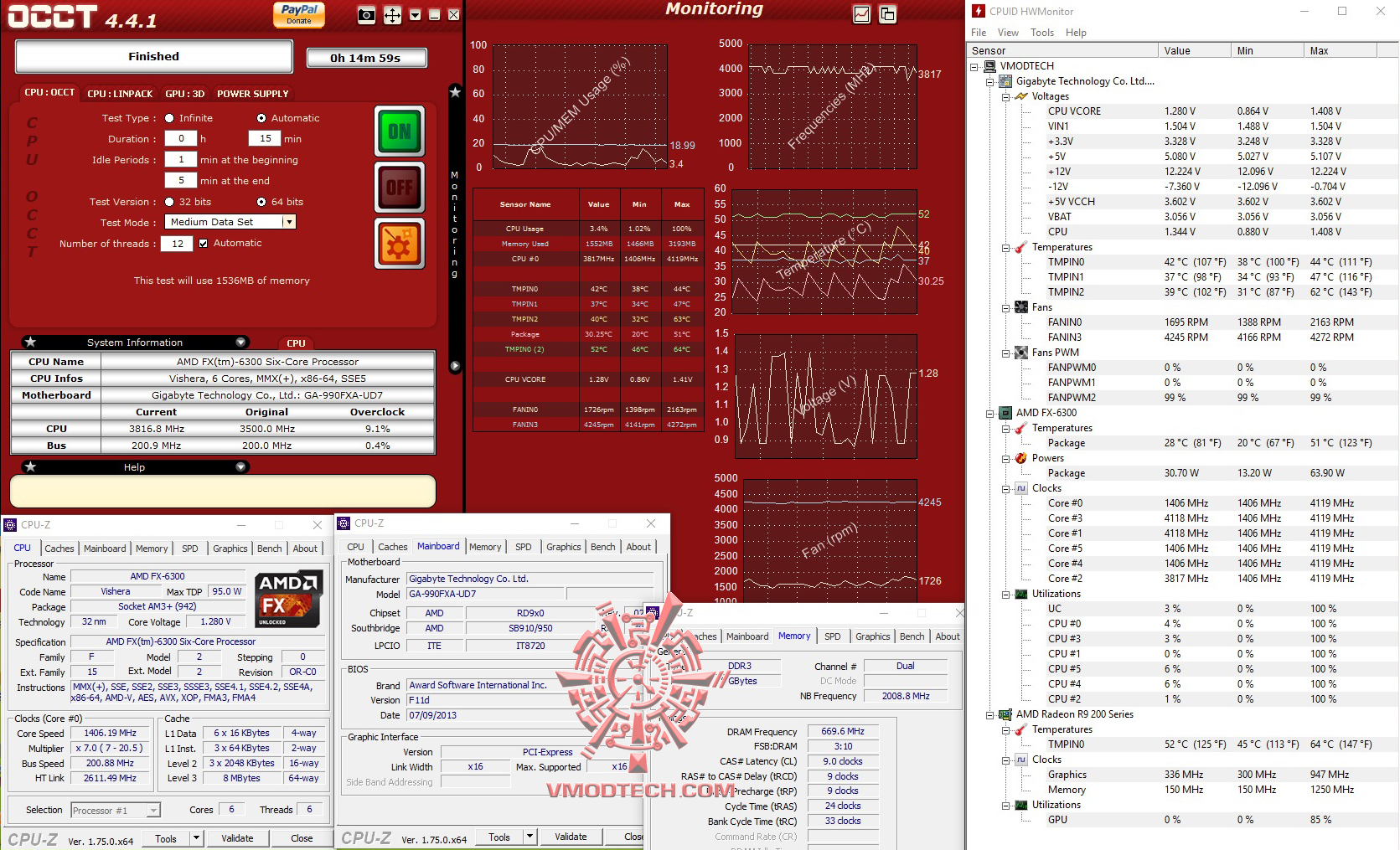Open OCCT title bar down-arrow menu

pyautogui.click(x=415, y=15)
